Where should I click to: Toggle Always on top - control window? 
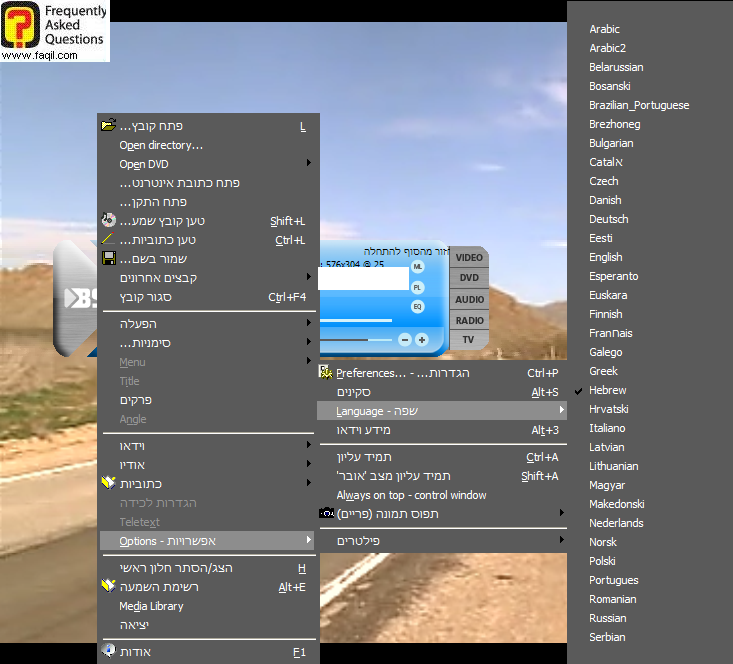click(411, 495)
